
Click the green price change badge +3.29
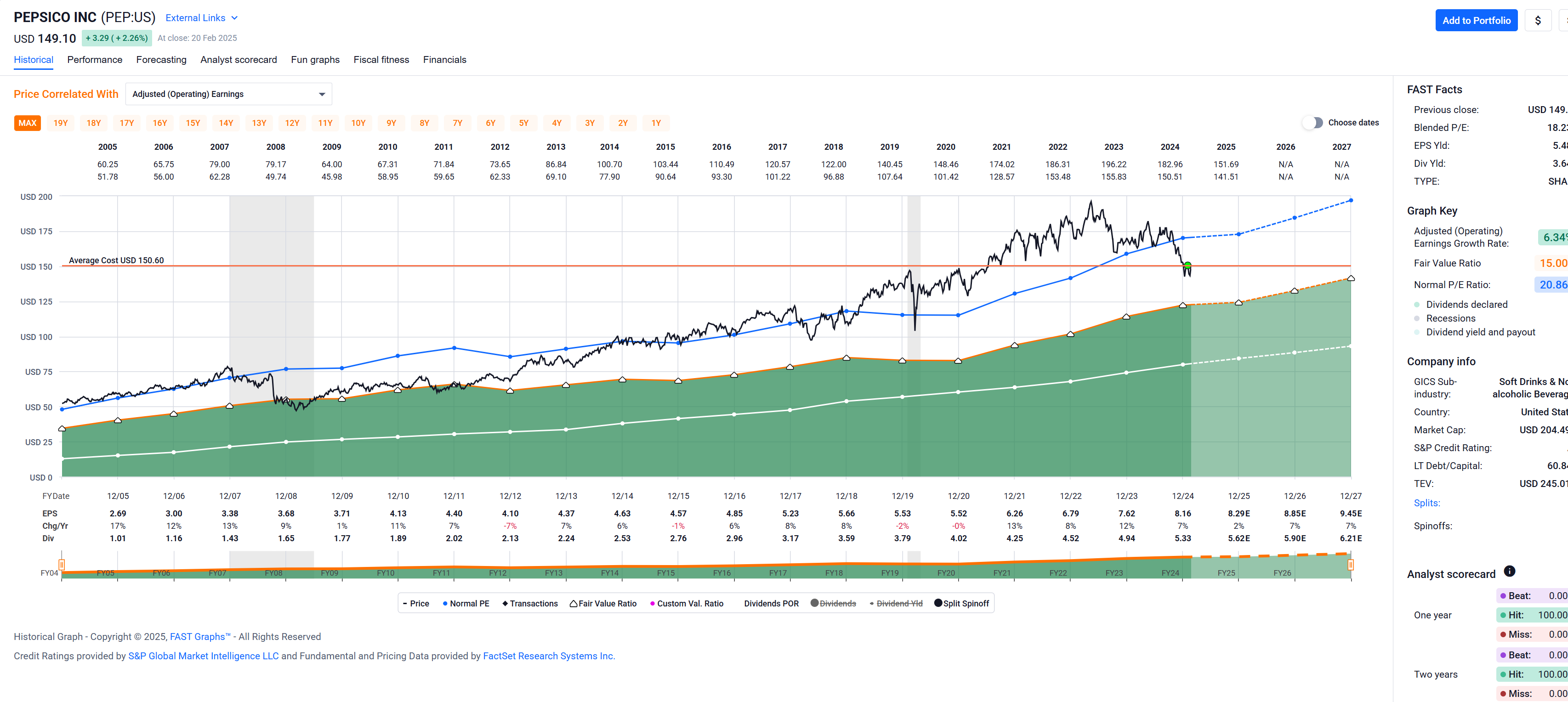[116, 38]
